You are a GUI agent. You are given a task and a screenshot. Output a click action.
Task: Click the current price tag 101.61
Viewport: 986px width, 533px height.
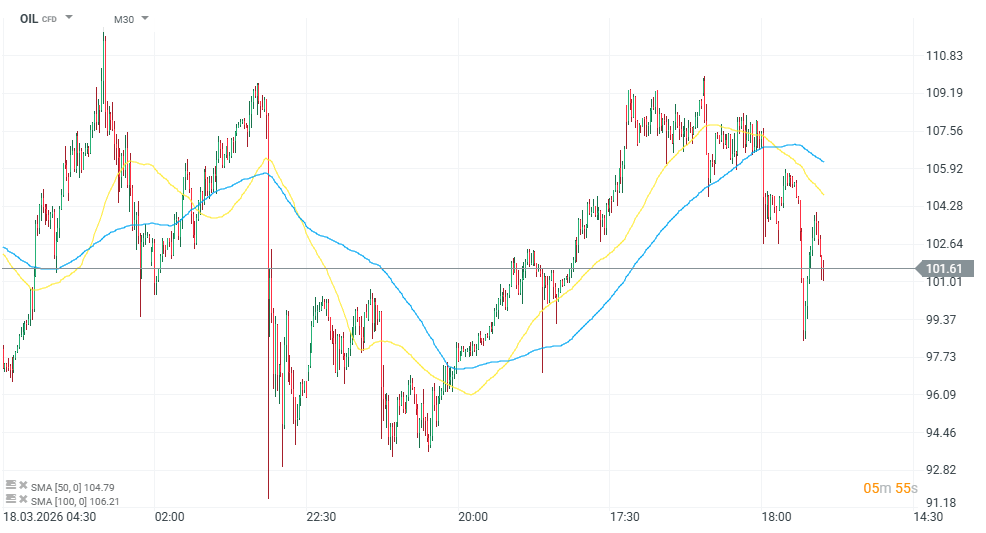click(943, 268)
